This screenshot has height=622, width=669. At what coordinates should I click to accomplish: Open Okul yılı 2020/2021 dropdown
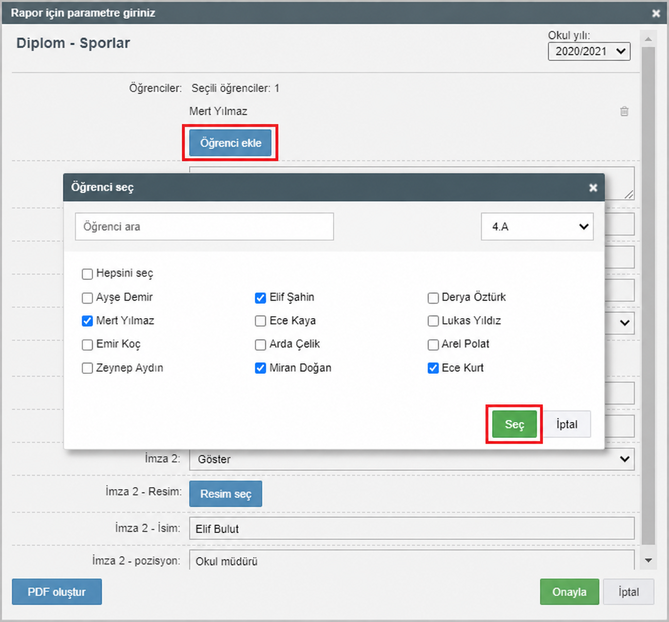click(x=589, y=52)
